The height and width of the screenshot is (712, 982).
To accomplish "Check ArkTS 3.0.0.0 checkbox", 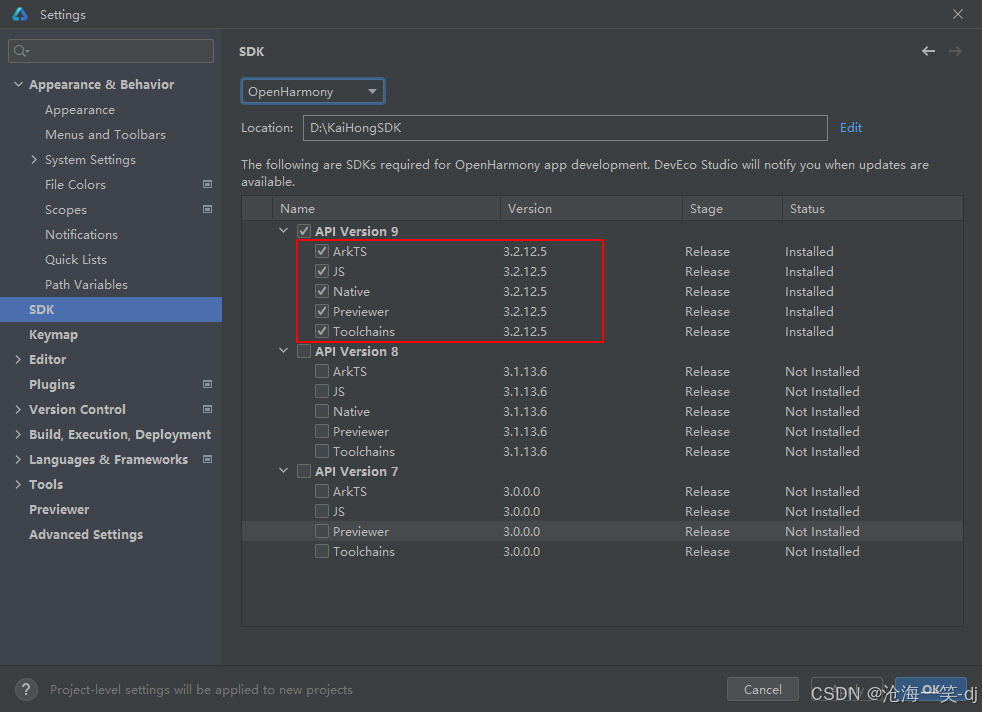I will (x=322, y=492).
